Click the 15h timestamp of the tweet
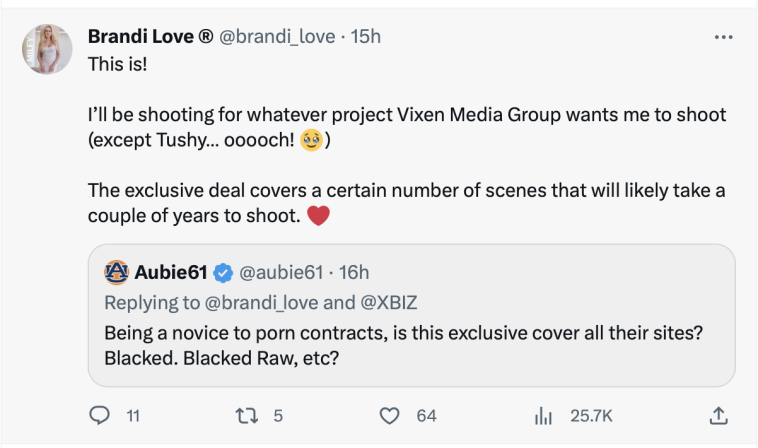Viewport: 758px width, 448px height. click(365, 37)
